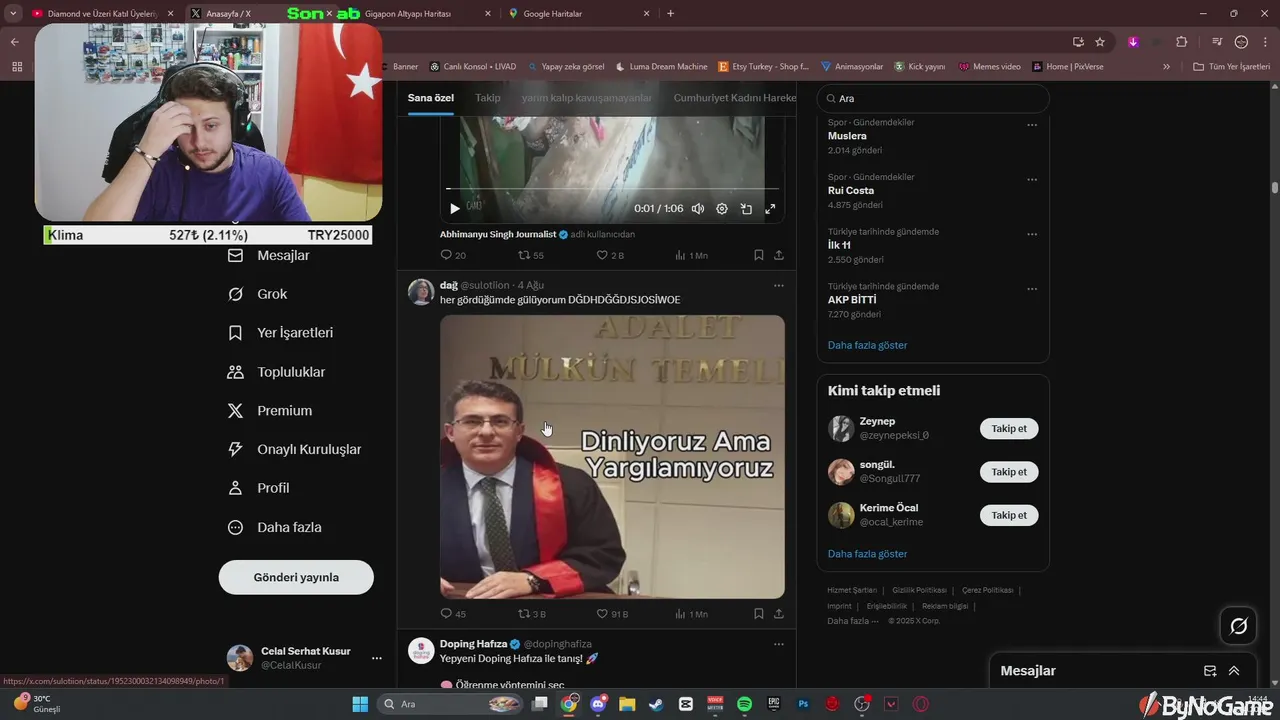Open account menu dots for Celal Serhat Kusur
This screenshot has height=720, width=1280.
(x=377, y=658)
